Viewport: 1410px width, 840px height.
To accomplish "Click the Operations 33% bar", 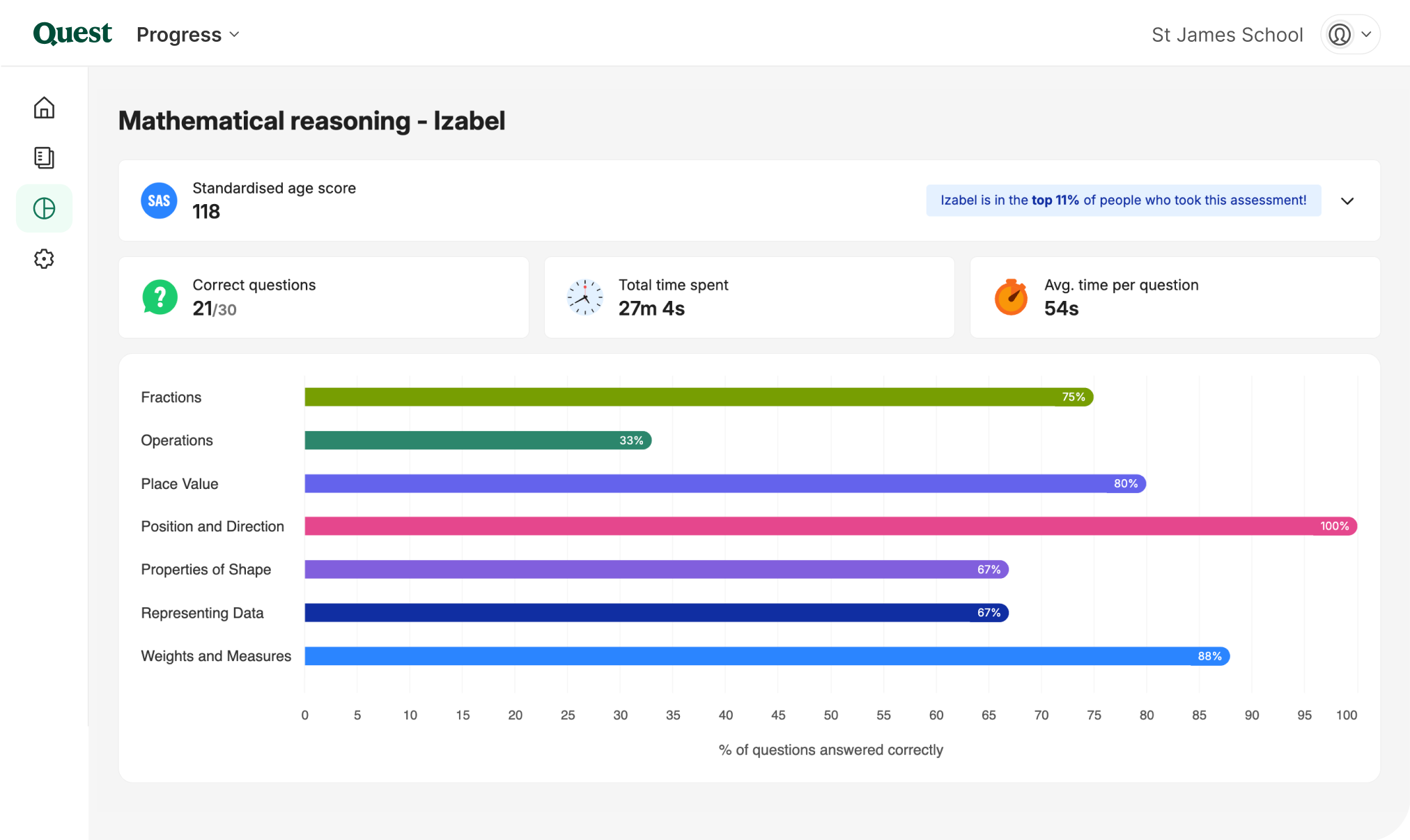I will pyautogui.click(x=477, y=440).
